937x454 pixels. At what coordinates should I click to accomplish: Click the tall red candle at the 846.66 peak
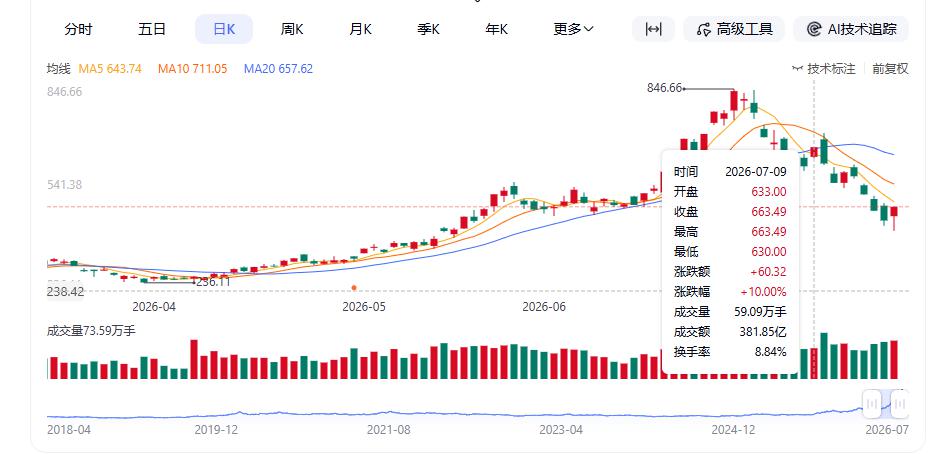click(x=734, y=100)
